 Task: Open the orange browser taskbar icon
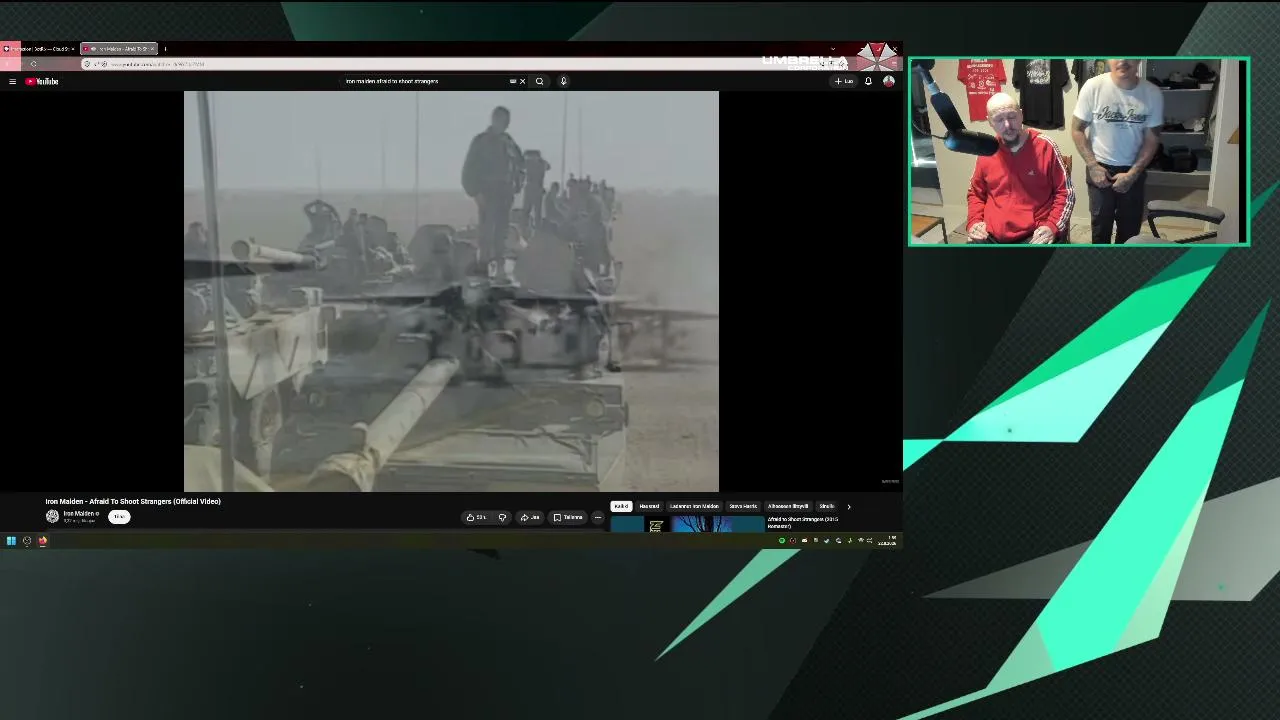pyautogui.click(x=43, y=541)
